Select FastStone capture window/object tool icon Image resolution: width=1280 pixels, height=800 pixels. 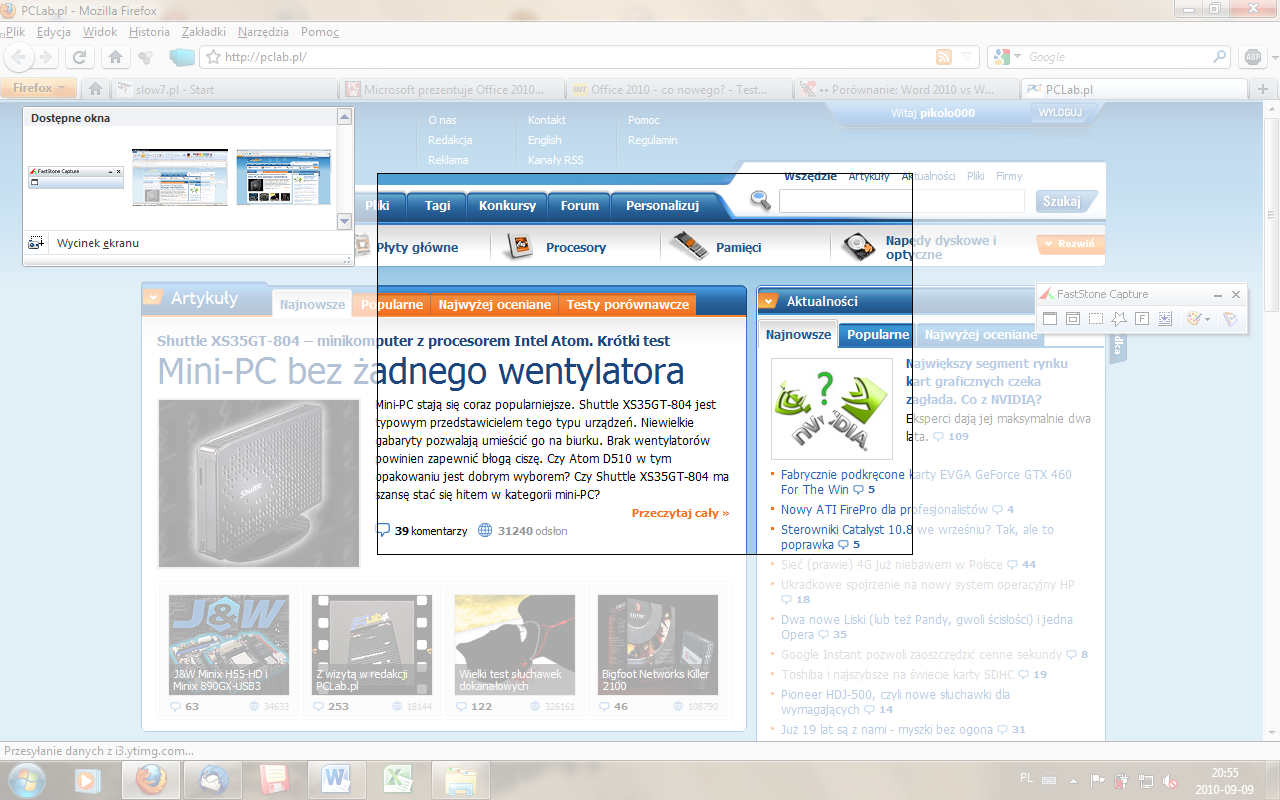click(x=1072, y=319)
